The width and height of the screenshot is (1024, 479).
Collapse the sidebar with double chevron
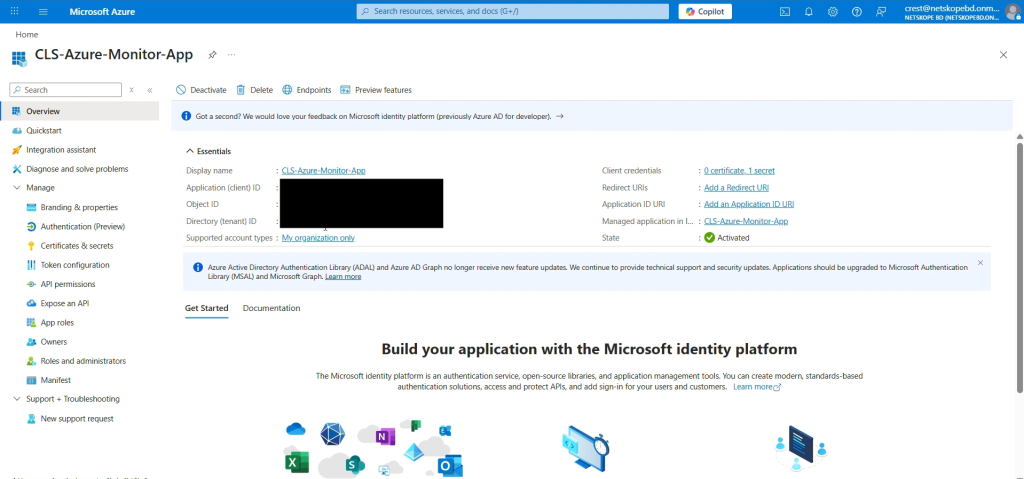click(150, 90)
